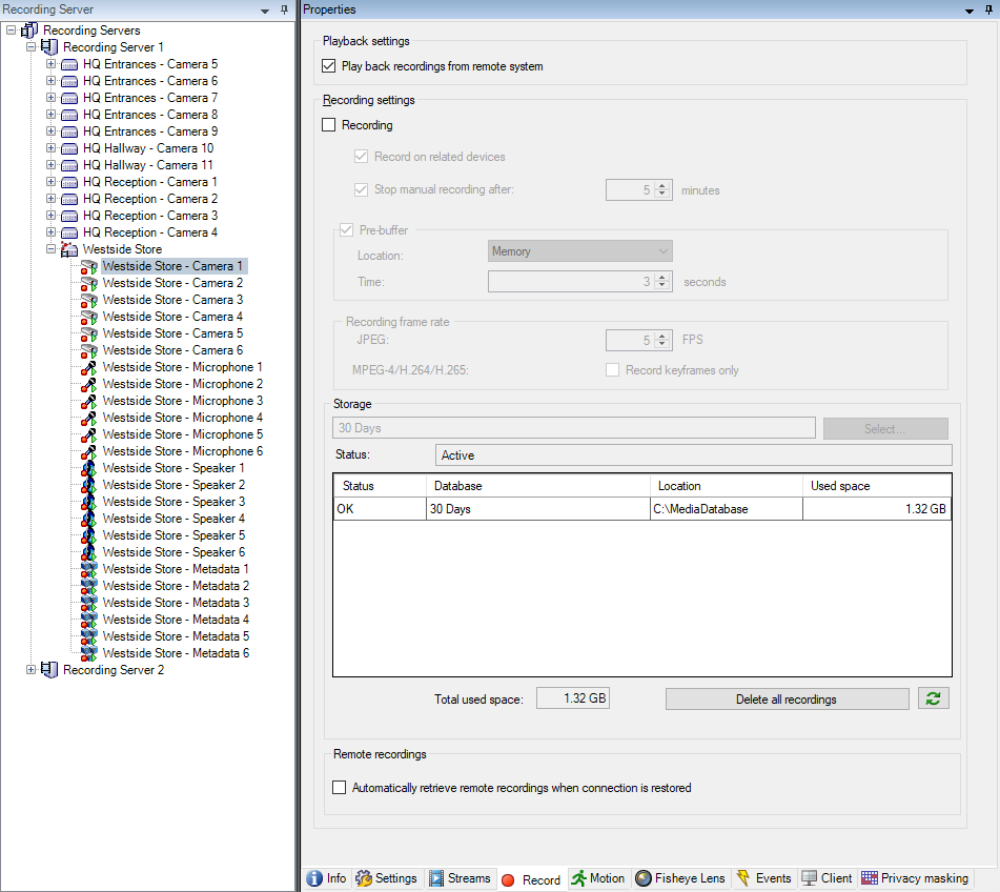Click the Westside Store - Microphone 2 icon

(89, 384)
